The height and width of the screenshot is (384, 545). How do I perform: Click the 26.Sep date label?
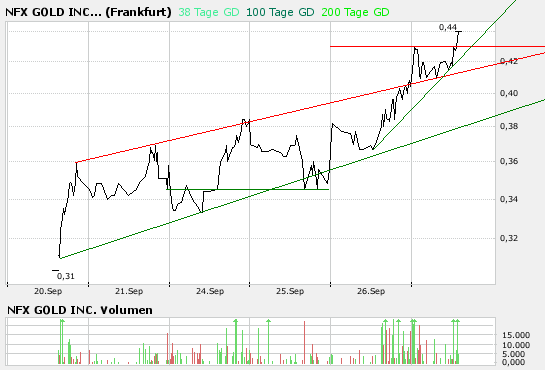click(x=371, y=291)
